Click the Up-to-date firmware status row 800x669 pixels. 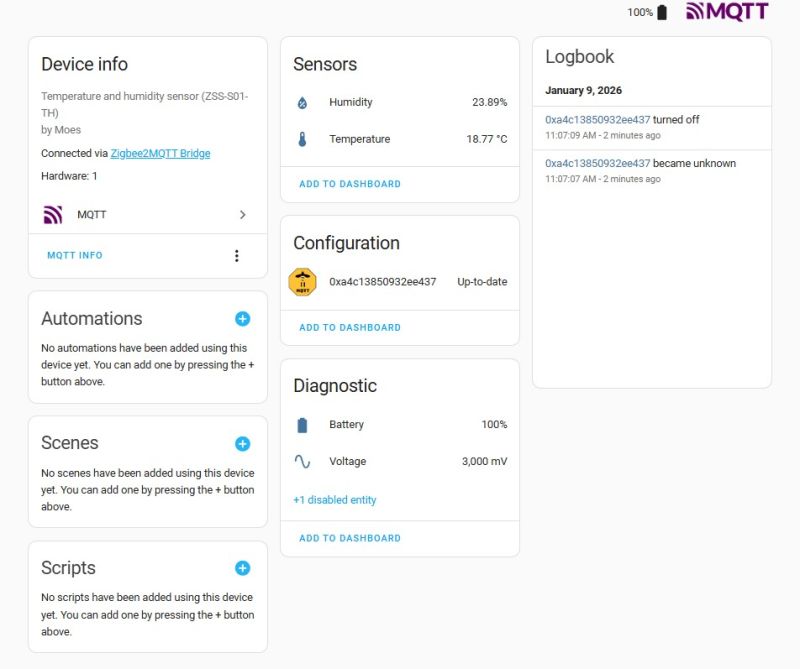tap(482, 282)
